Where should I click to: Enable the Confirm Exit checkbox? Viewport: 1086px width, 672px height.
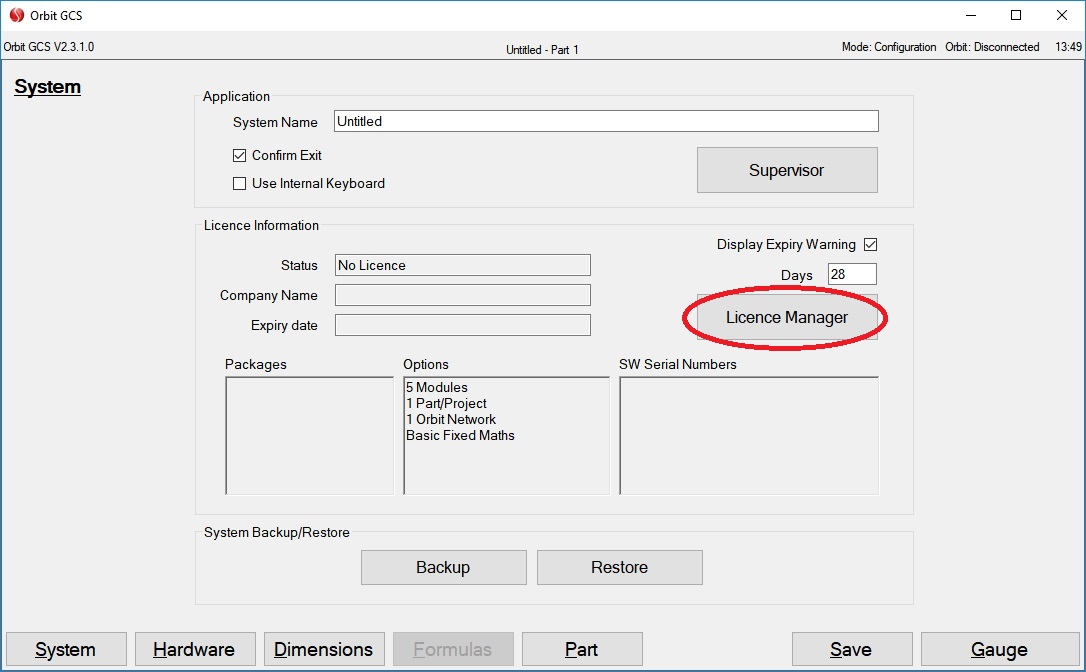pyautogui.click(x=240, y=156)
